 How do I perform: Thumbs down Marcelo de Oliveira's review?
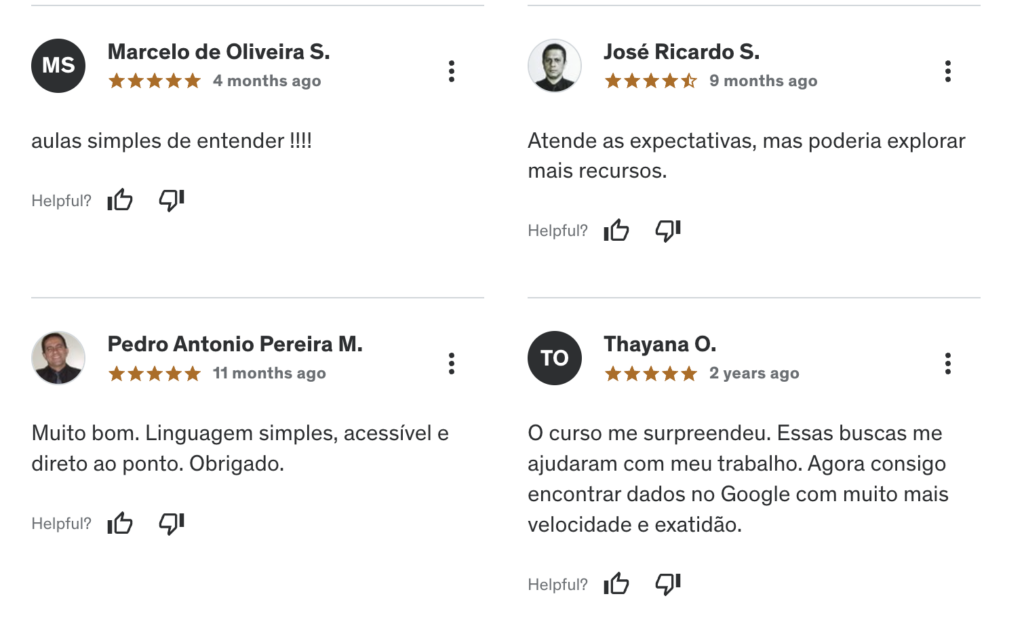(x=172, y=200)
